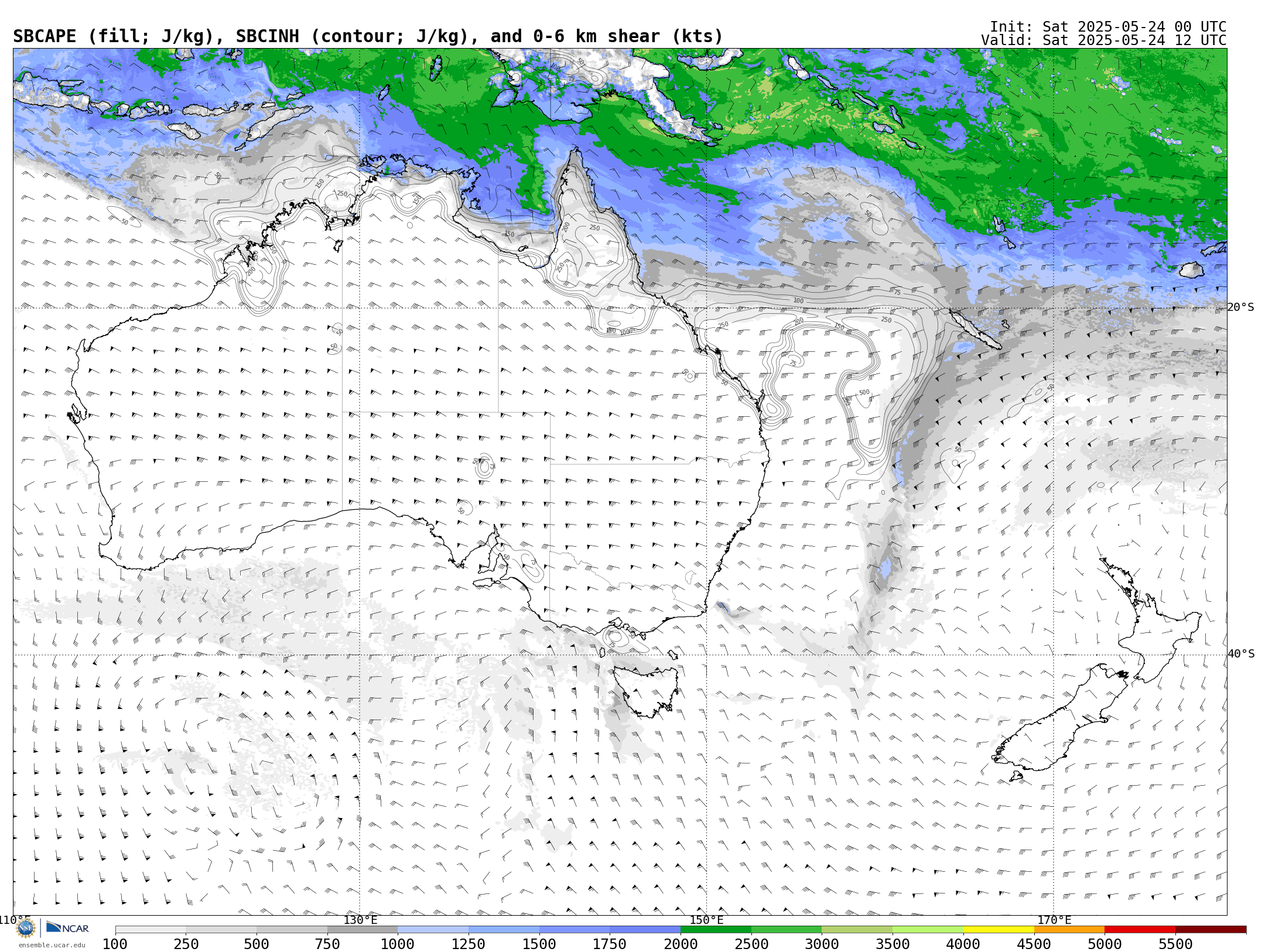
Task: Select the 2000–2500 dark green colorbar swatch
Action: 716,930
